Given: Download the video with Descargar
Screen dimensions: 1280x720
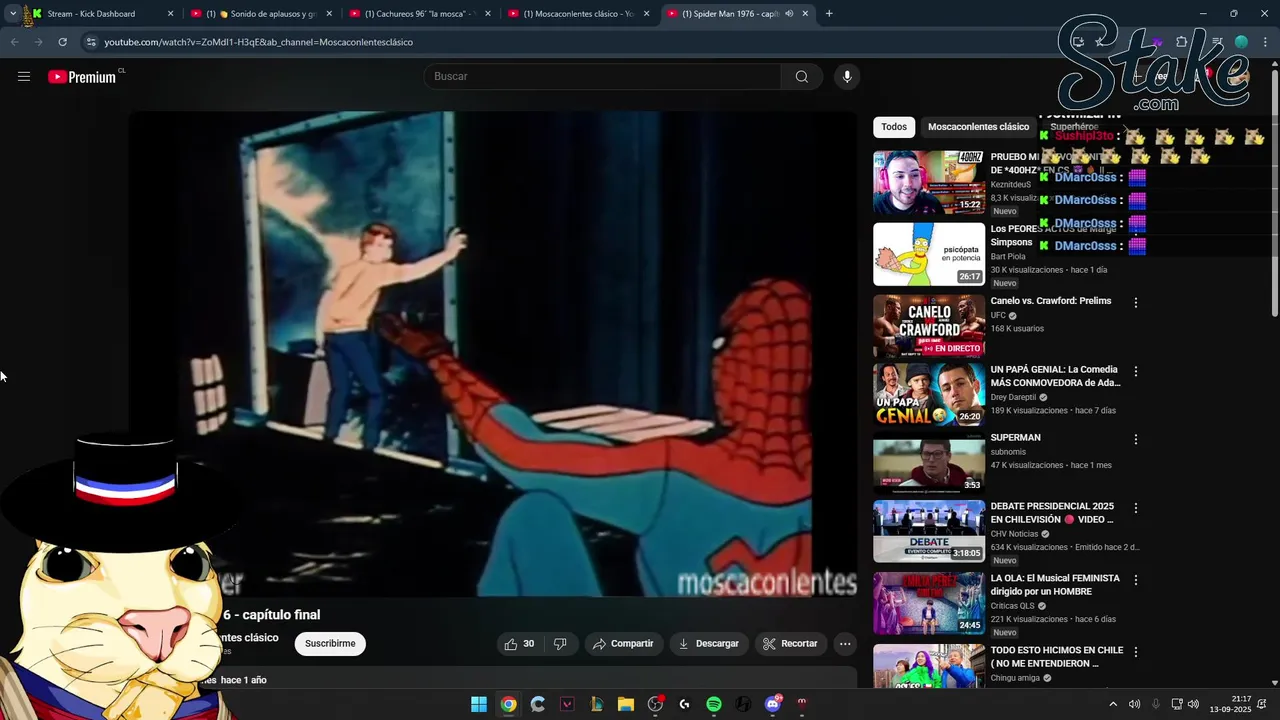Looking at the screenshot, I should (708, 644).
